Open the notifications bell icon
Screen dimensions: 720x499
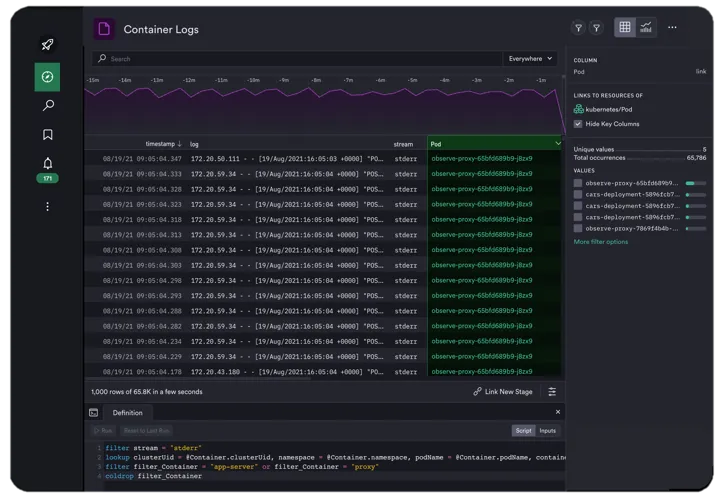[47, 163]
